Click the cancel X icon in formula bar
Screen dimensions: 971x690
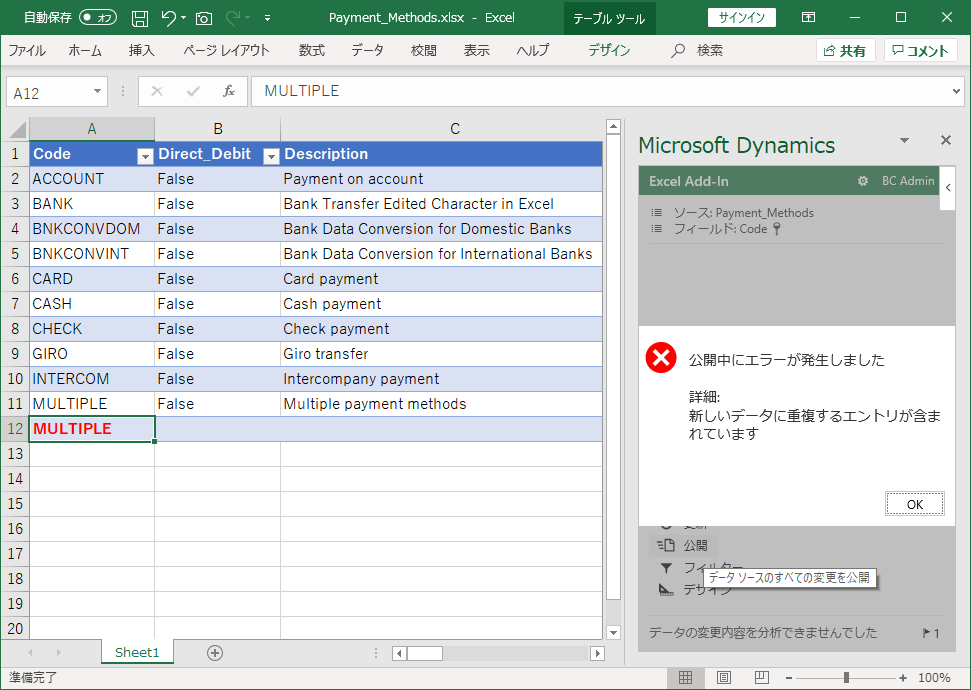[157, 92]
